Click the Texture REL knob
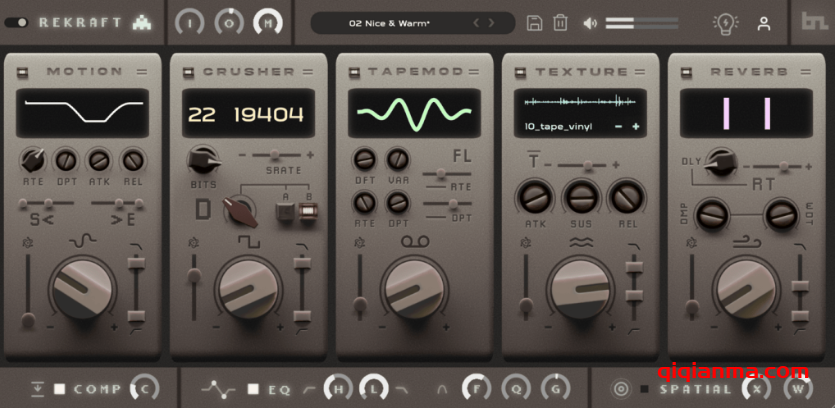 [x=627, y=198]
